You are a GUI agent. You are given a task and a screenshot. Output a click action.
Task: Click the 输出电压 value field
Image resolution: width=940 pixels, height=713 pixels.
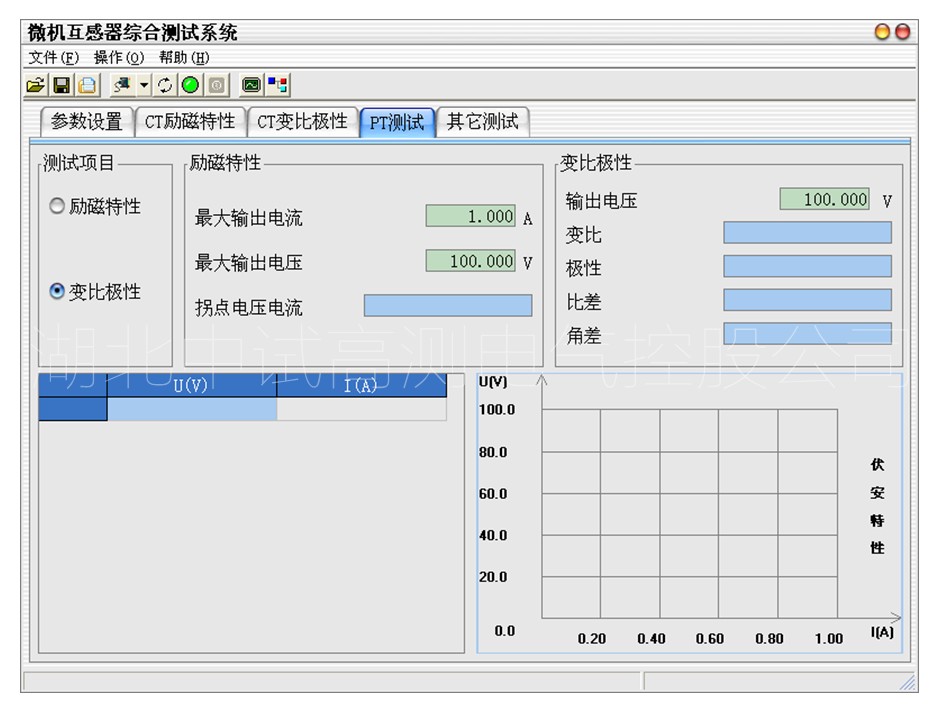click(x=824, y=200)
